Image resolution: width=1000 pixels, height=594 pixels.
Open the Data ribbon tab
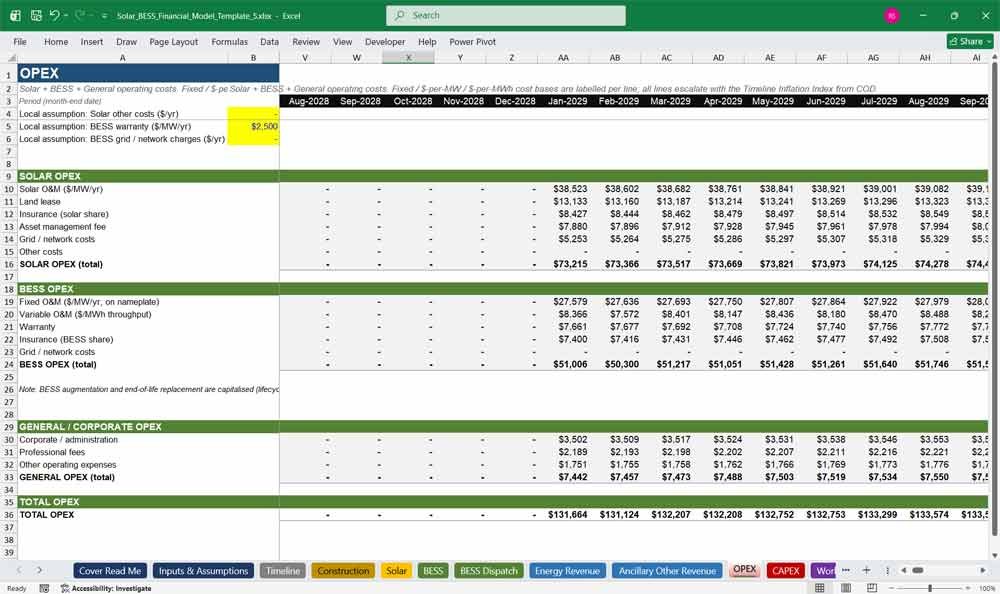269,41
